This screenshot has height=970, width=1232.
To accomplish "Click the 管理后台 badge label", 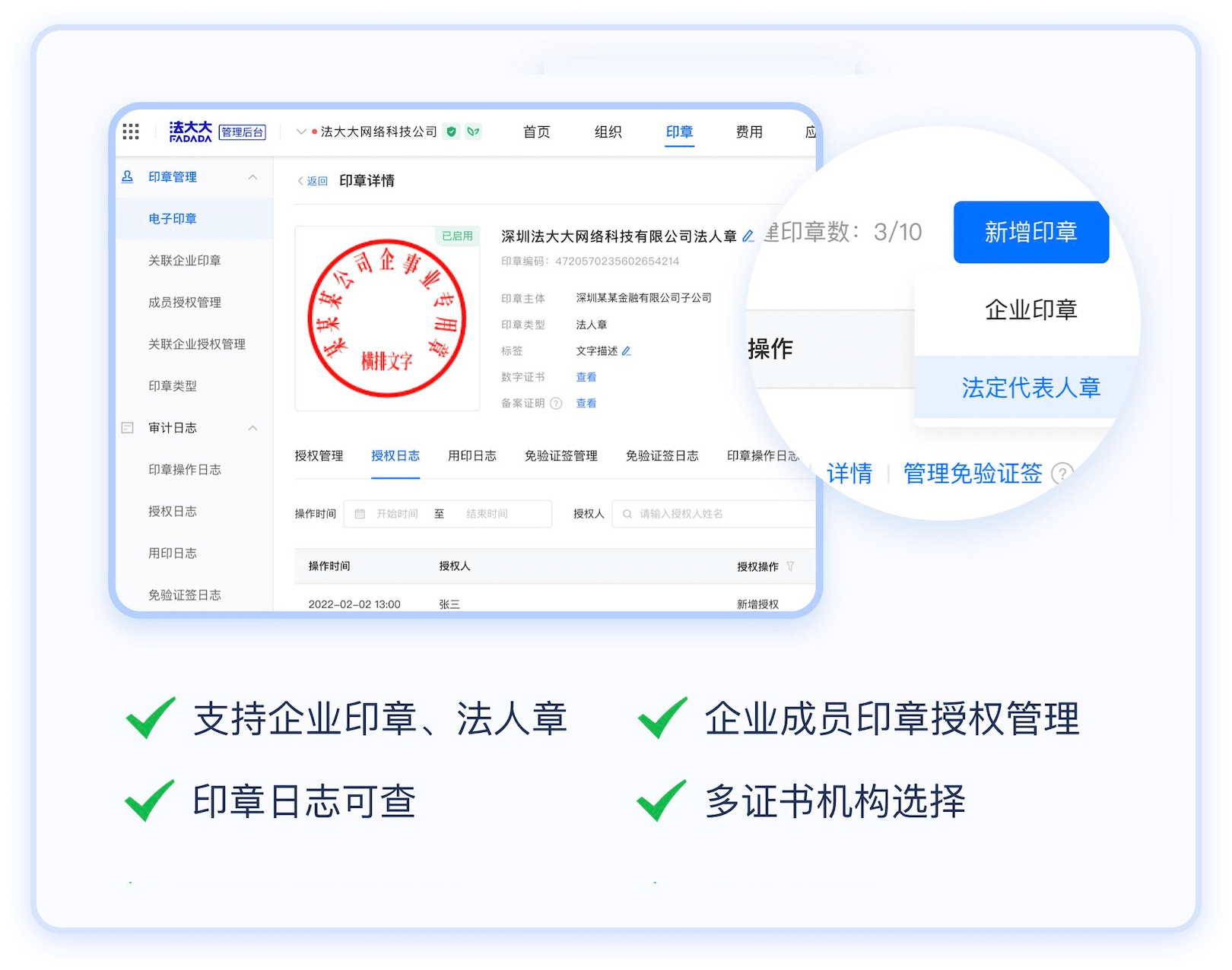I will (243, 132).
